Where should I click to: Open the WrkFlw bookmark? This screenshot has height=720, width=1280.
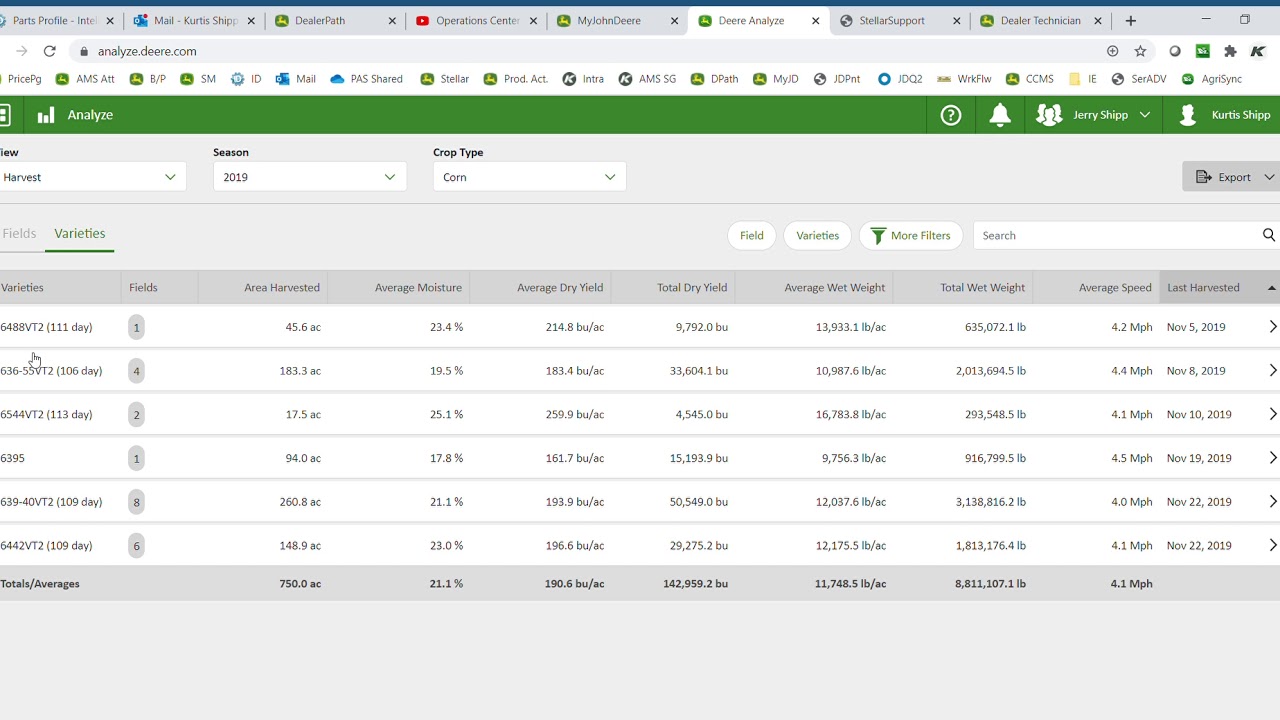point(964,79)
